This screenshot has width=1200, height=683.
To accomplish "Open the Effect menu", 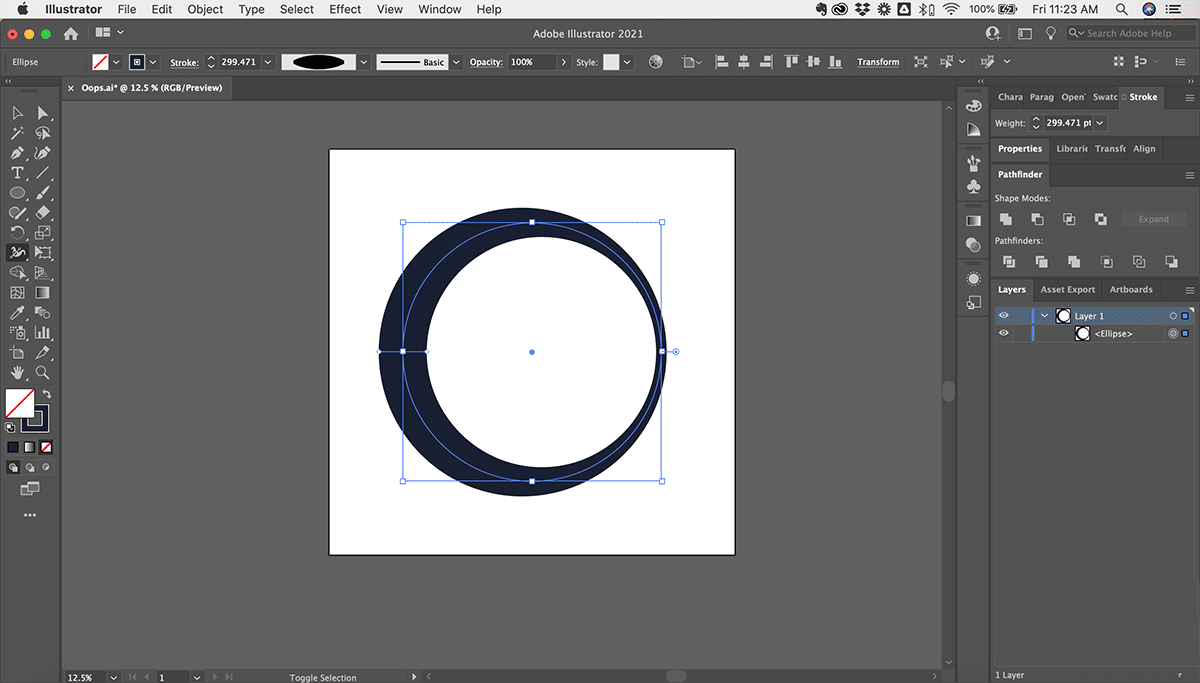I will point(345,9).
